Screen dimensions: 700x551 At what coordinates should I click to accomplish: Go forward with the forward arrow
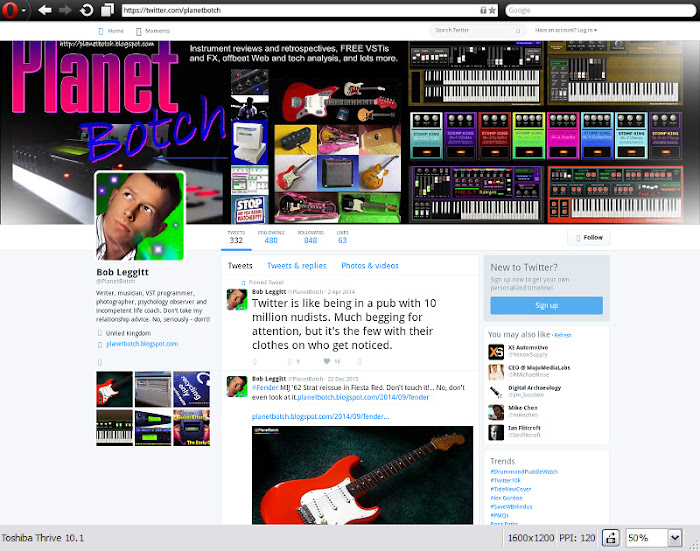tap(66, 10)
